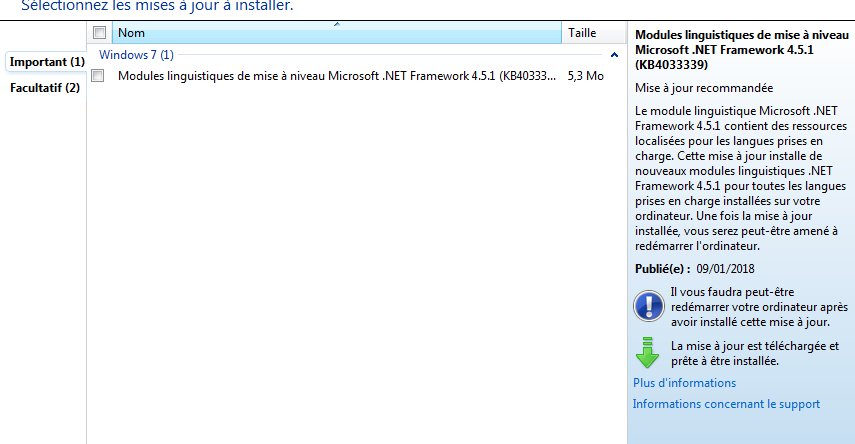The image size is (855, 444).
Task: Click the details title with KB4033339
Action: tap(742, 50)
